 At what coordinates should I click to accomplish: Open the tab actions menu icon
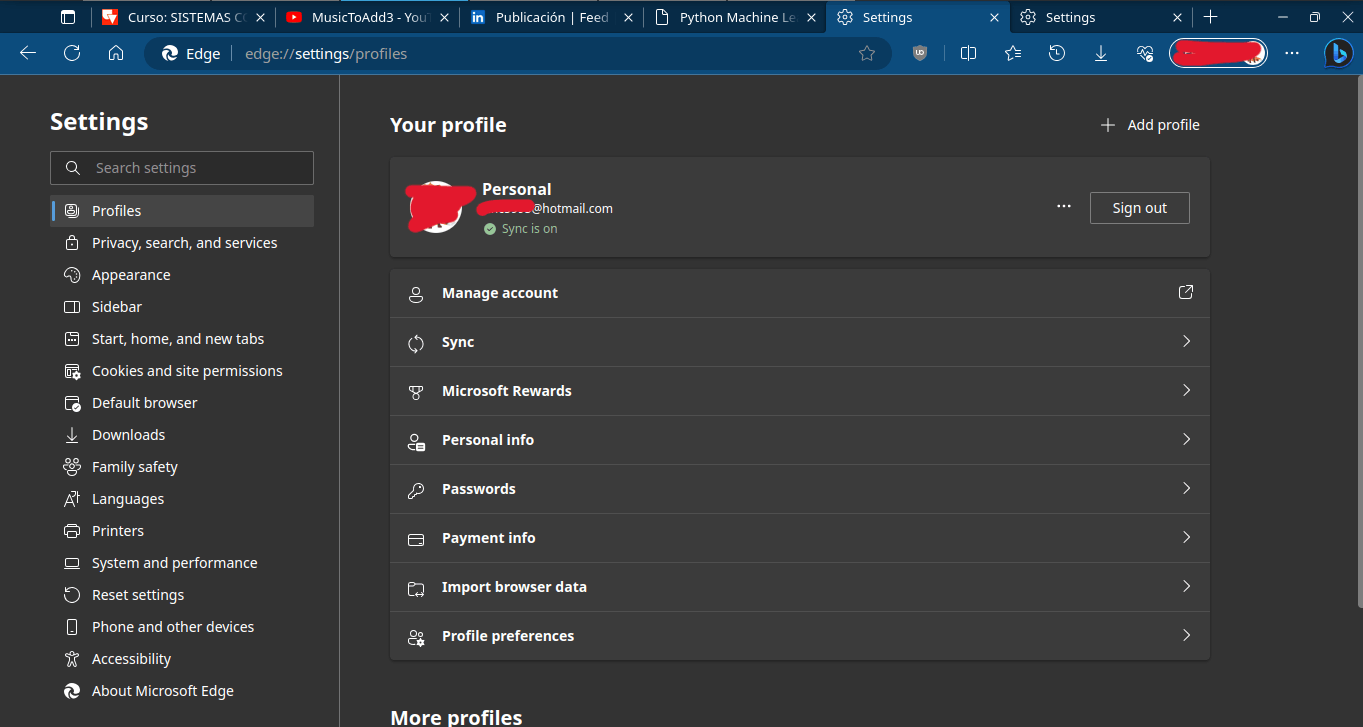(68, 17)
